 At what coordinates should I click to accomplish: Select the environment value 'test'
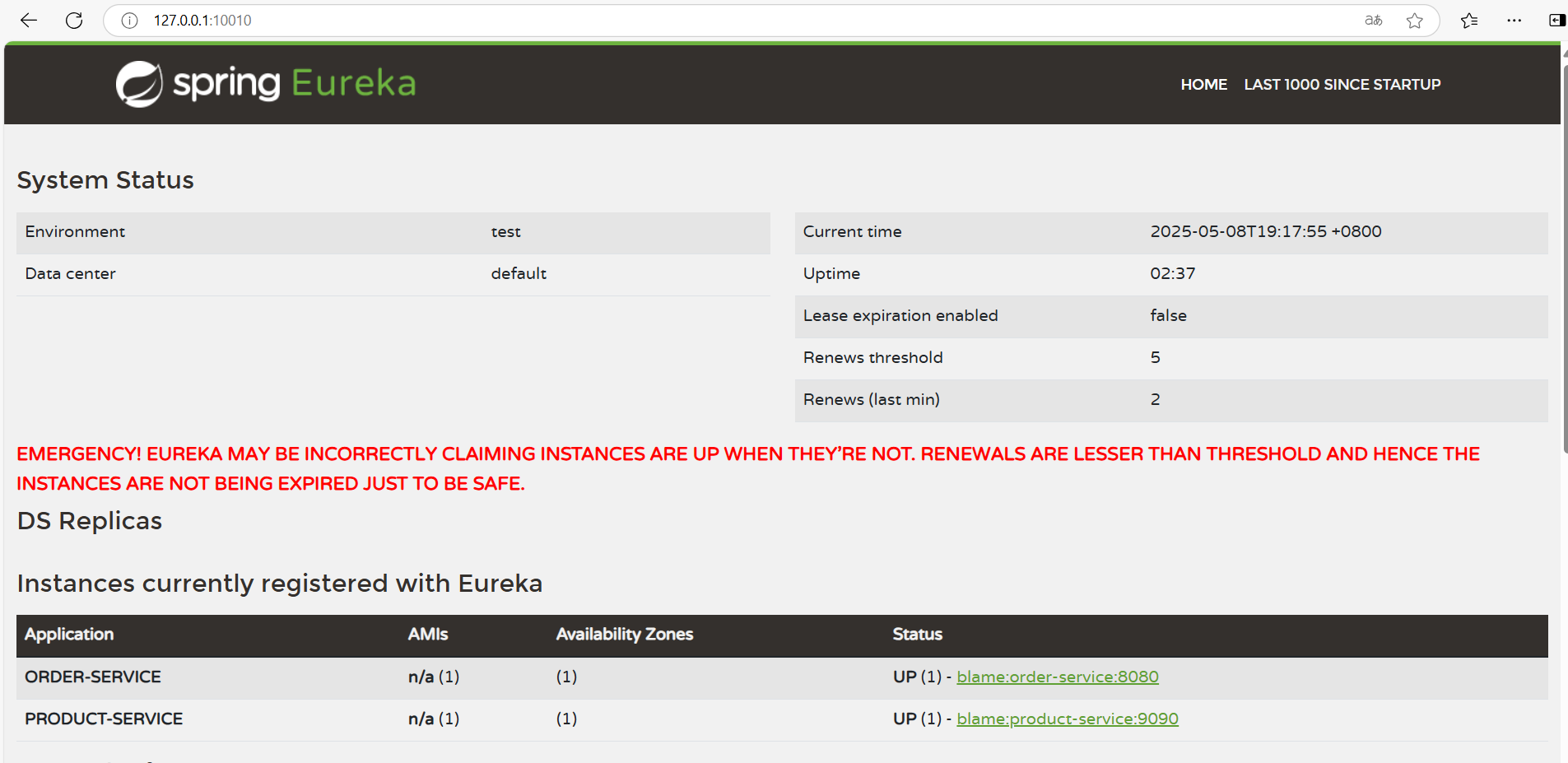point(505,232)
